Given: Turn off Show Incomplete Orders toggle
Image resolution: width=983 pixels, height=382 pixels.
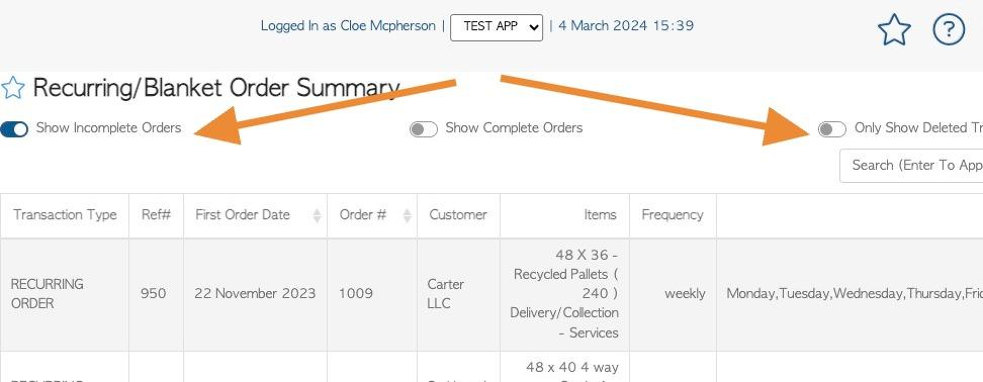Looking at the screenshot, I should 14,129.
